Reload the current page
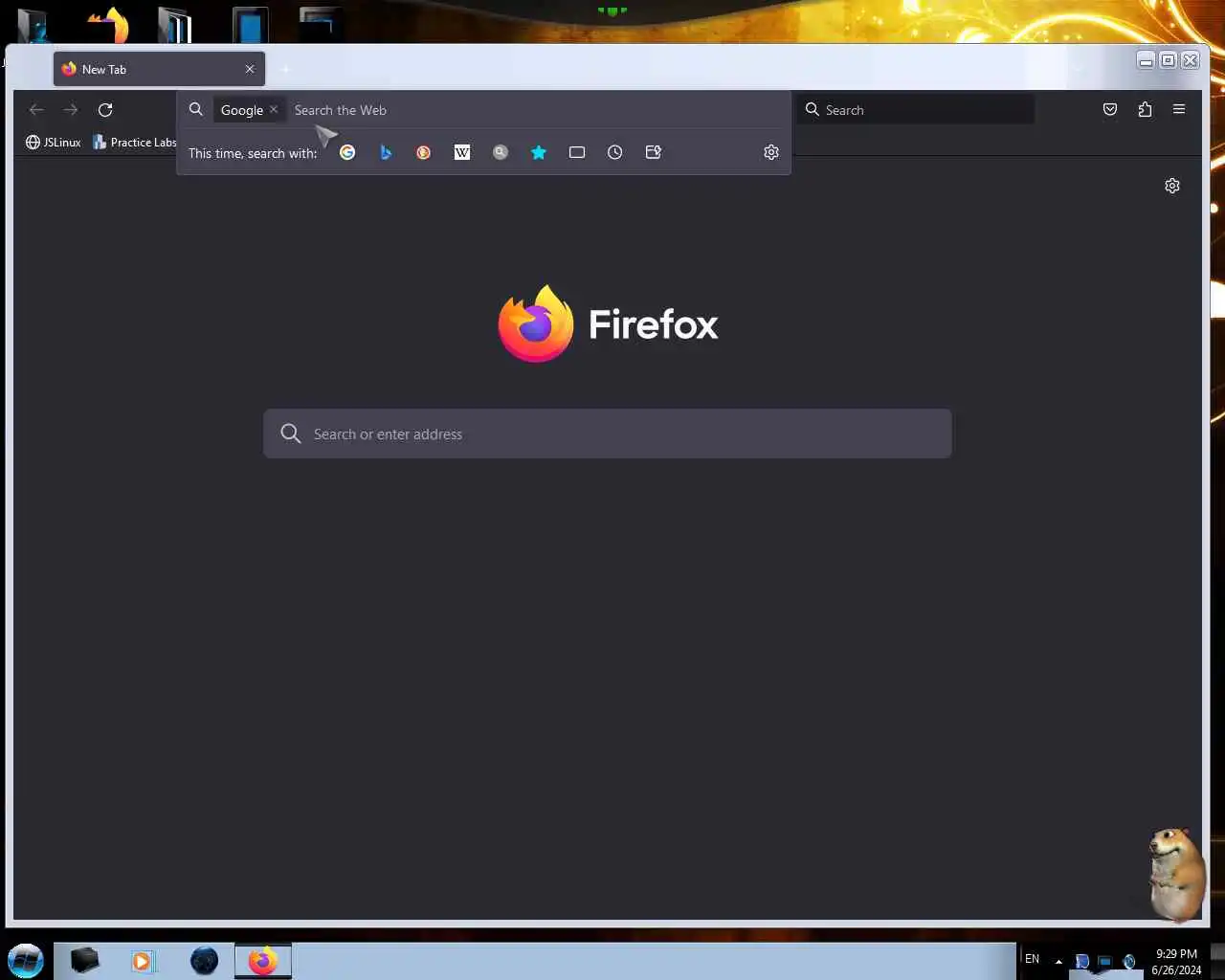The width and height of the screenshot is (1225, 980). (x=105, y=109)
